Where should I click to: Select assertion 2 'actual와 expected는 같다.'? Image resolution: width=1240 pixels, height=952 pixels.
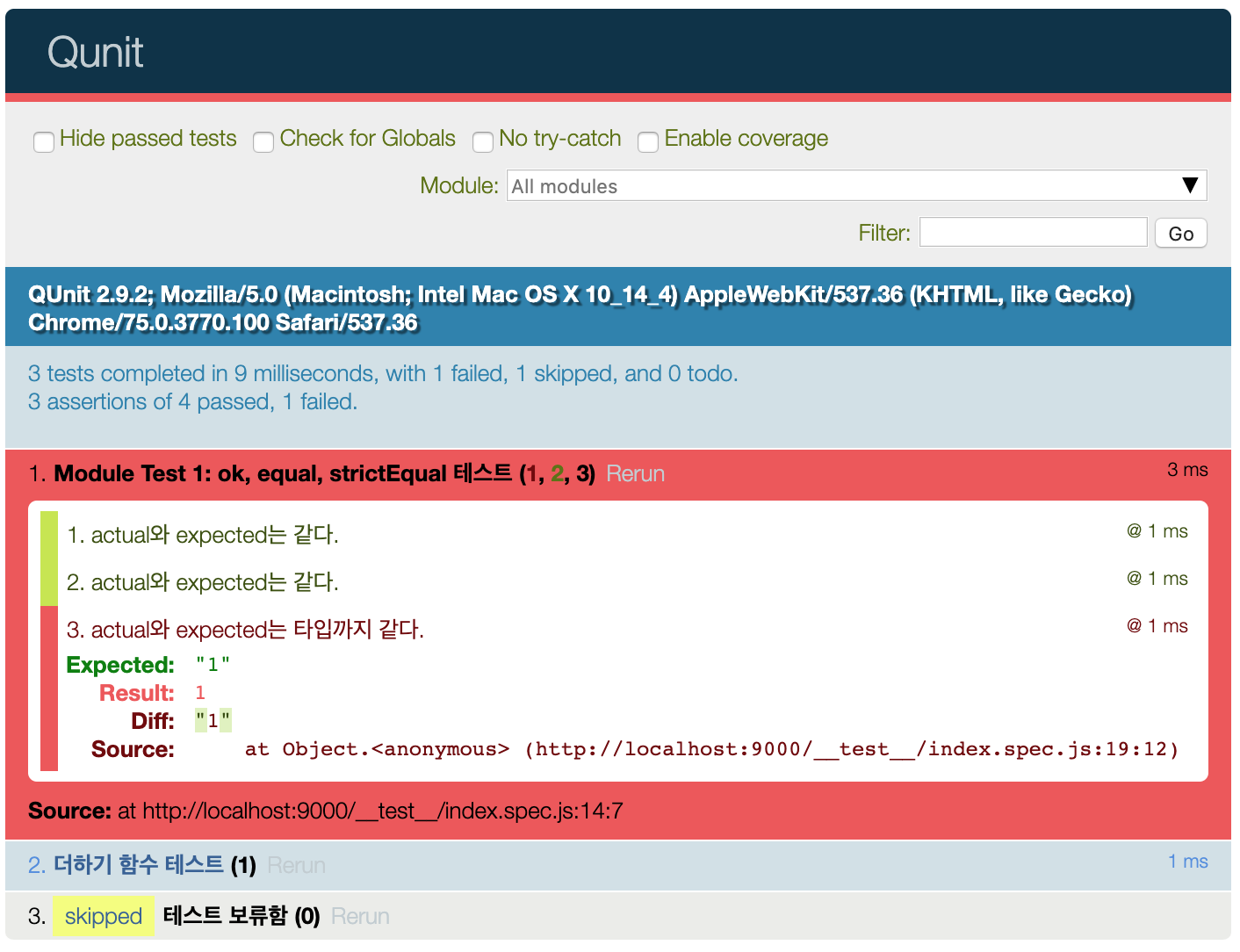click(203, 582)
